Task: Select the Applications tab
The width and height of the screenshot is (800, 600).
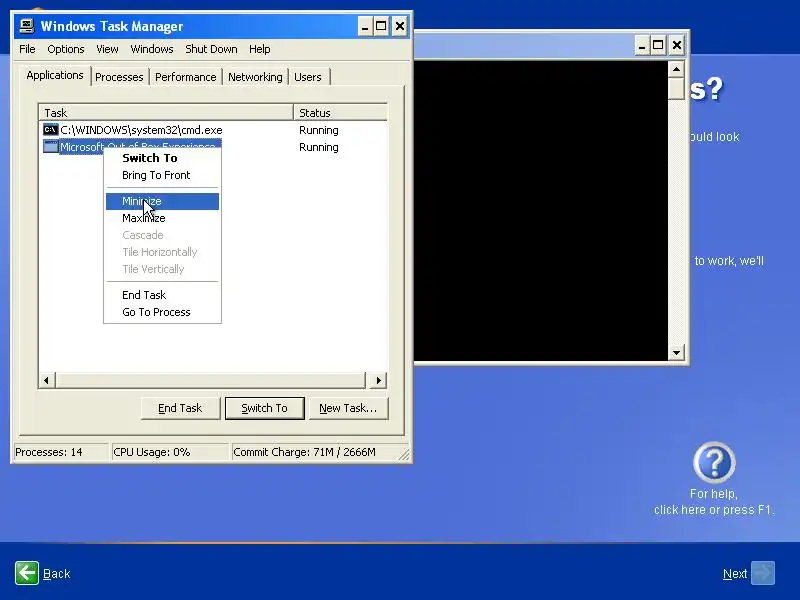Action: pyautogui.click(x=55, y=76)
